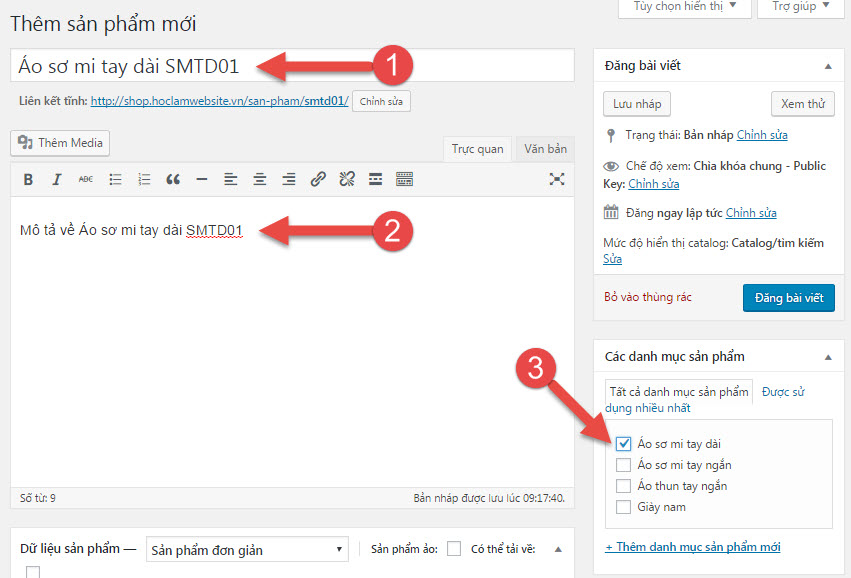This screenshot has width=851, height=578.
Task: Toggle strikethrough ABC formatting
Action: point(86,179)
